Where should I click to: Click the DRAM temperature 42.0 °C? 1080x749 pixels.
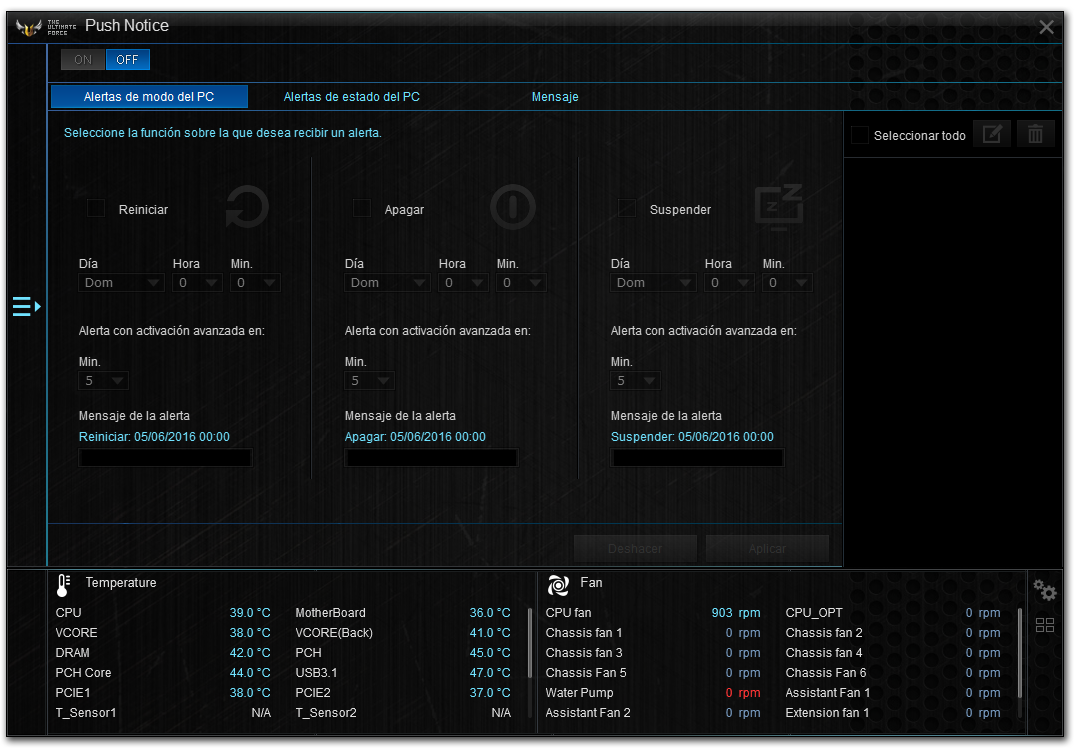(250, 653)
